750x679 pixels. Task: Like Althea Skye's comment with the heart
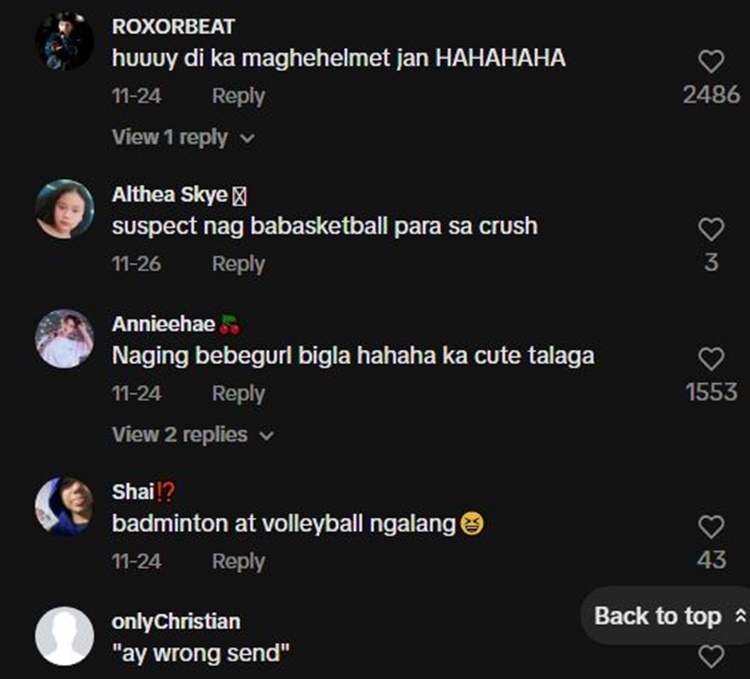point(711,230)
